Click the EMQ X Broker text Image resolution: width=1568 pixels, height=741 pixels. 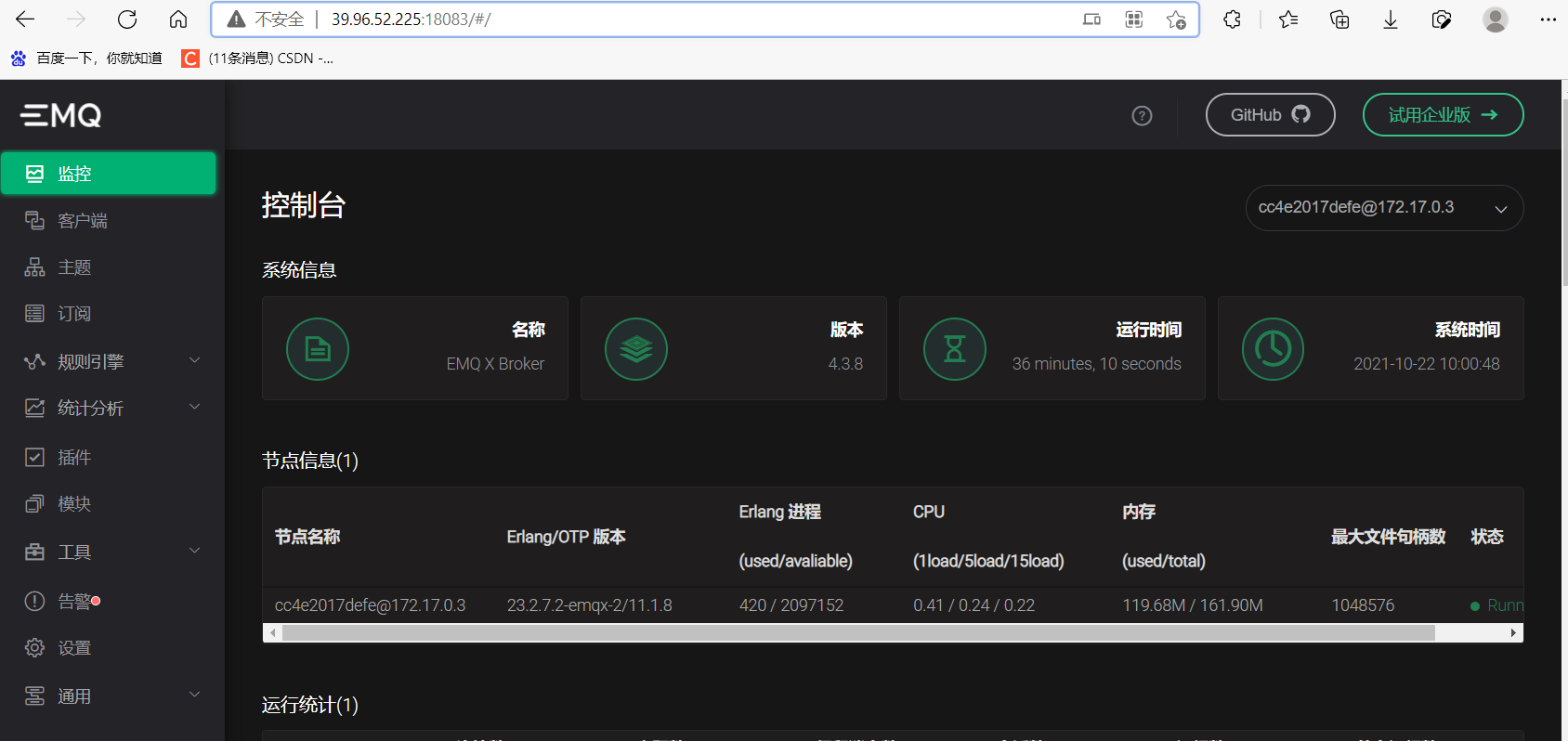point(495,364)
